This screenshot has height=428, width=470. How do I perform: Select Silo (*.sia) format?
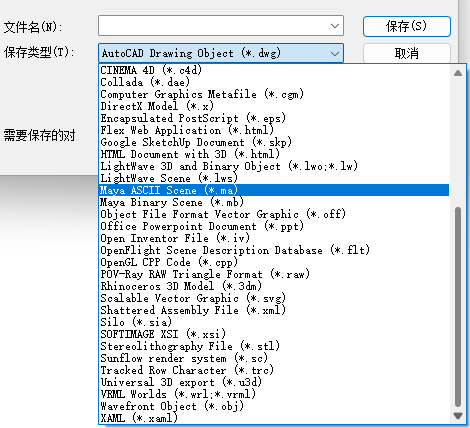tap(274, 322)
